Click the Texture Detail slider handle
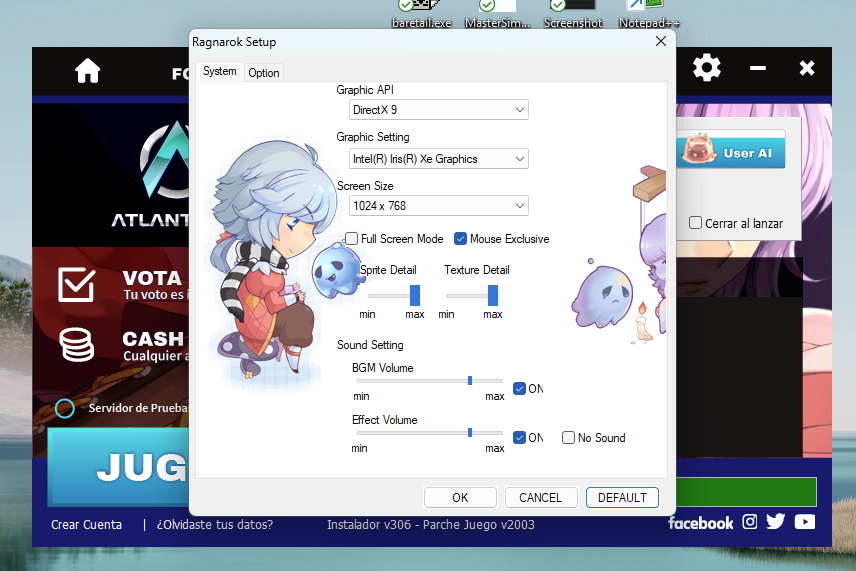 click(x=493, y=295)
